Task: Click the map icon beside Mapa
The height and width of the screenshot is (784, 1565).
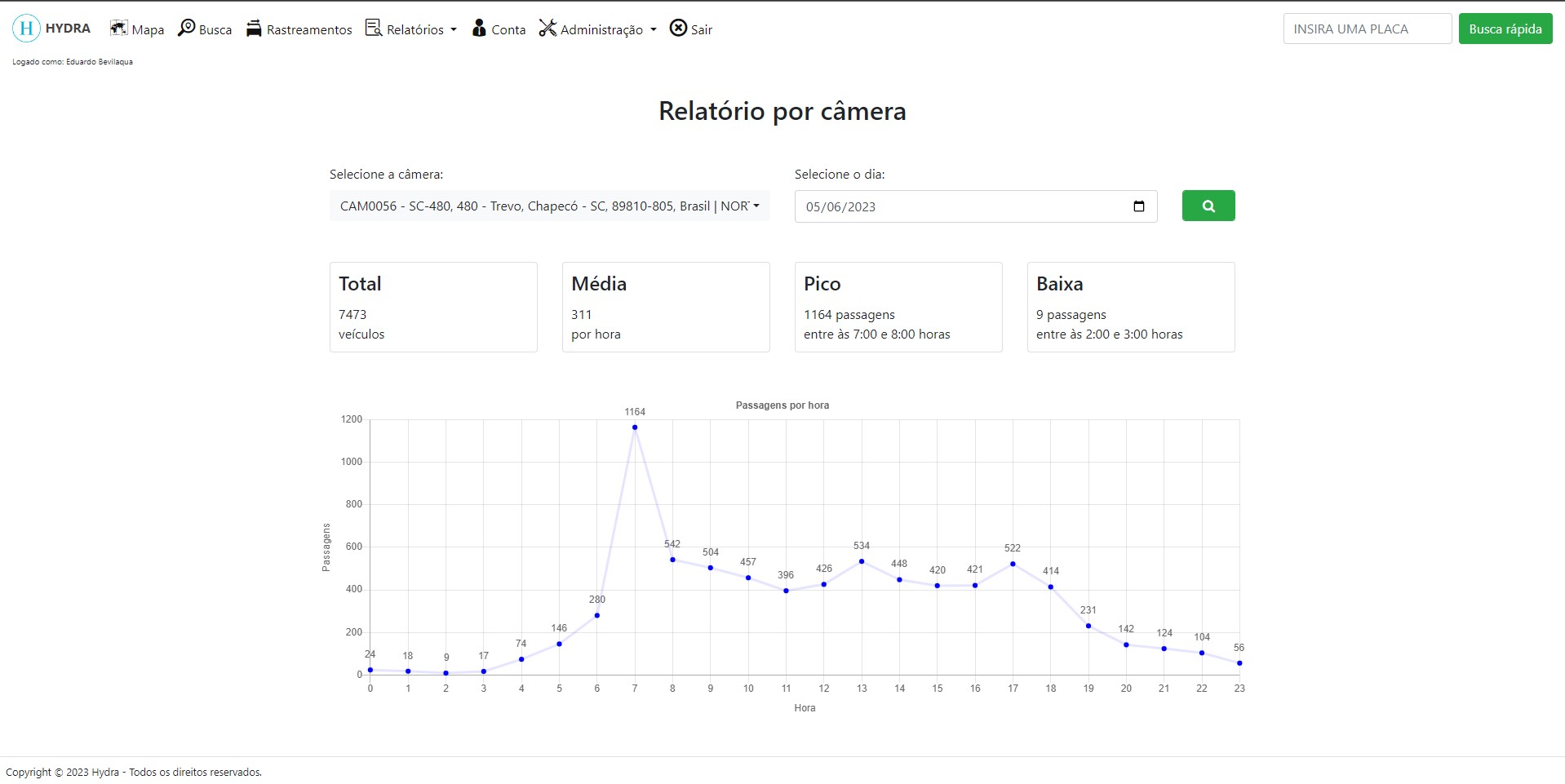Action: (x=118, y=29)
